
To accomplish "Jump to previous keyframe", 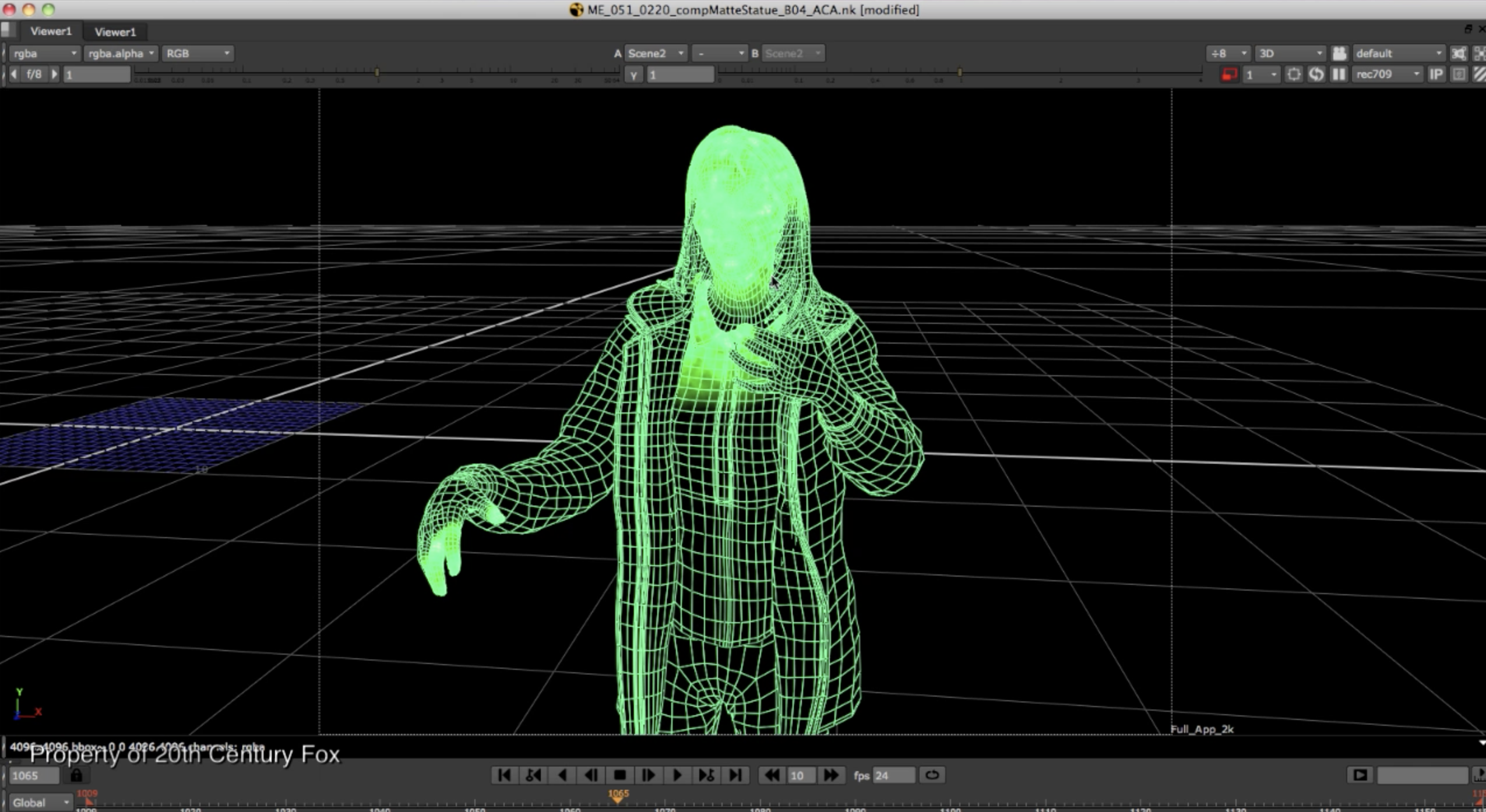I will coord(533,775).
